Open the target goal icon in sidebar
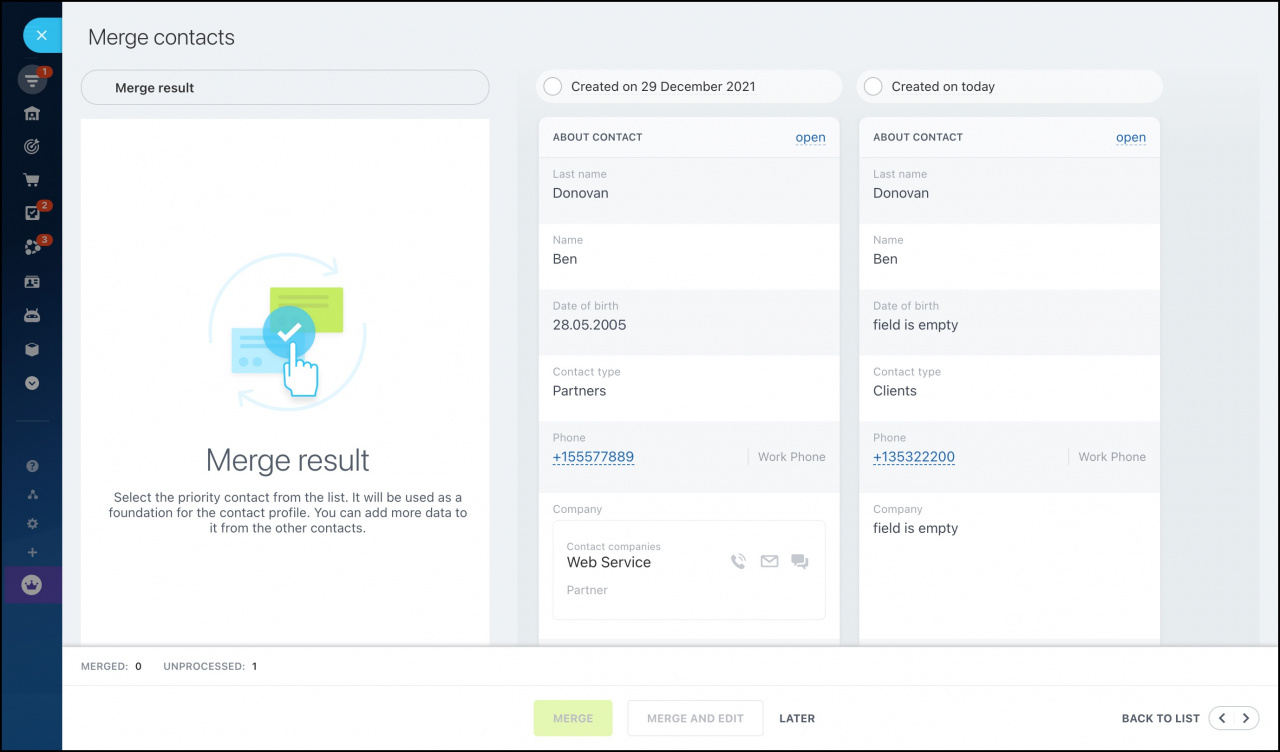The width and height of the screenshot is (1280, 752). [x=32, y=147]
